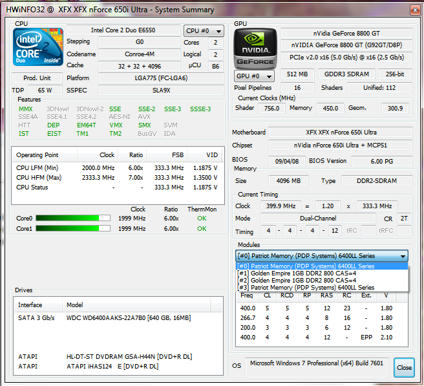Click the Model column header in Drives

pyautogui.click(x=136, y=305)
